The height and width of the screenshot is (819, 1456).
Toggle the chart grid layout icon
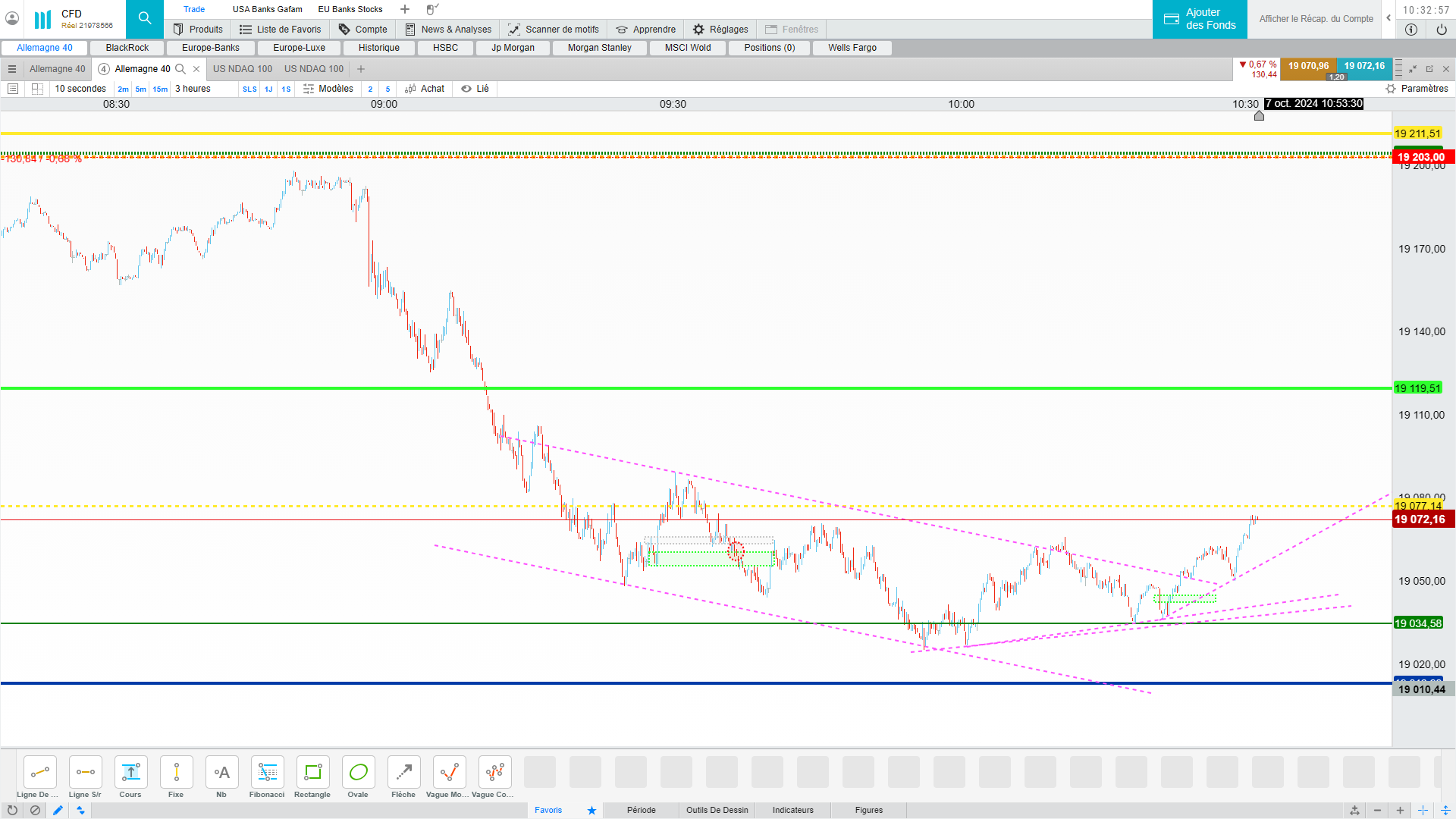pos(37,89)
